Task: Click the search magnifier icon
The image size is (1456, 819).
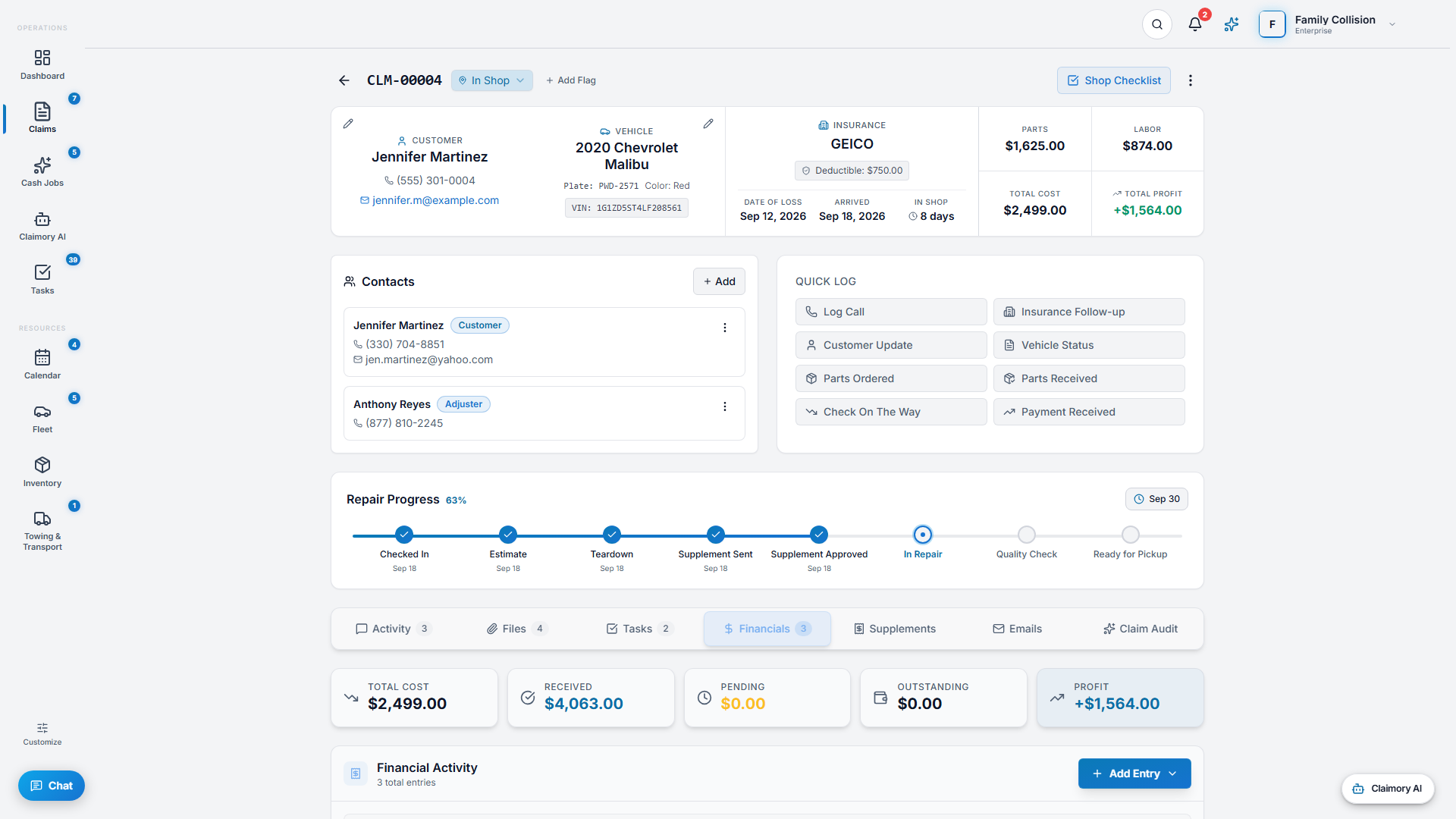Action: coord(1157,24)
